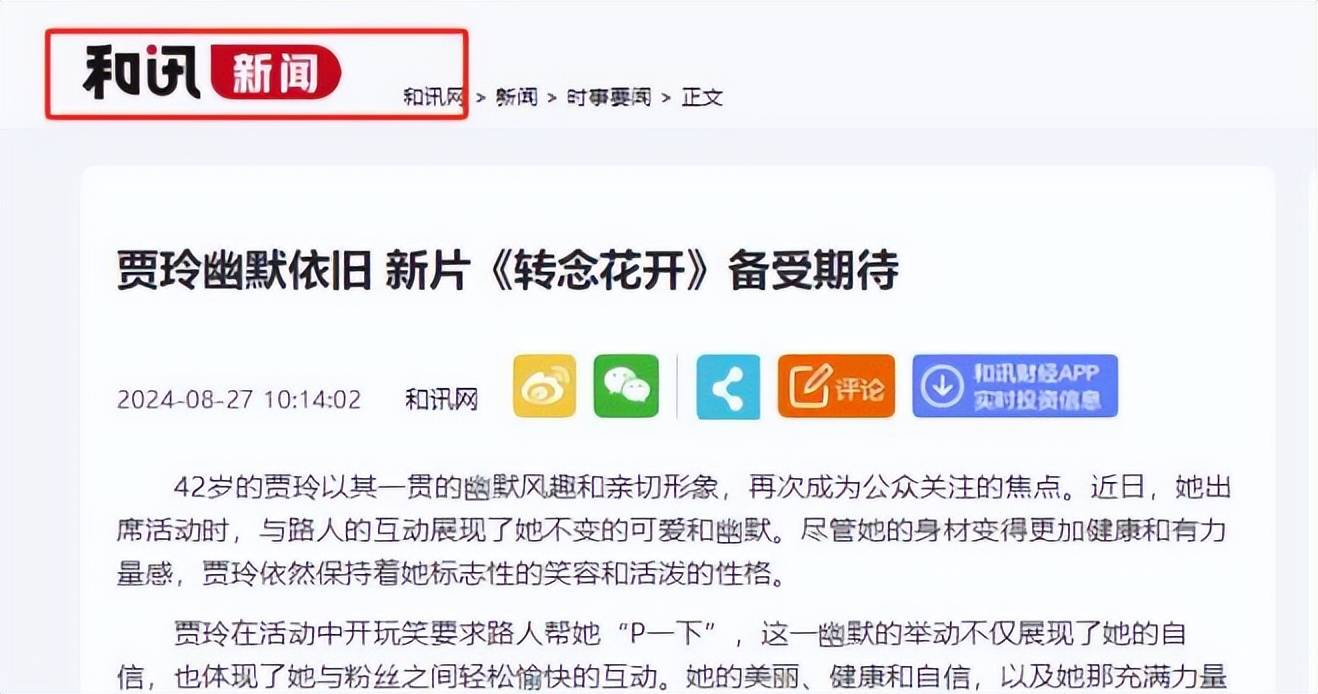The image size is (1318, 694).
Task: Share article via Weibo icon
Action: (545, 386)
